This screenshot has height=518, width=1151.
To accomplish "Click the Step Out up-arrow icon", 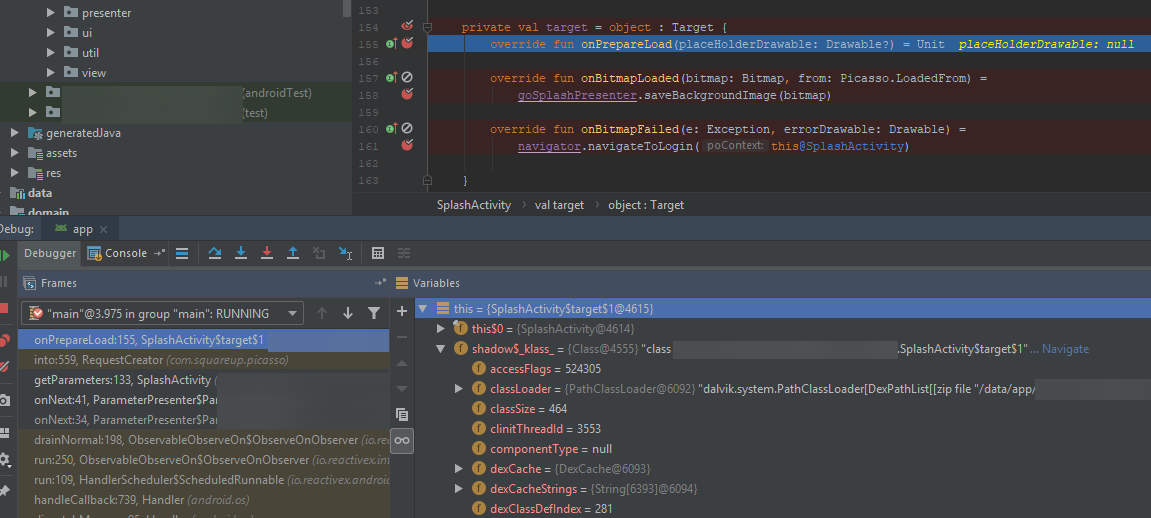I will tap(293, 253).
